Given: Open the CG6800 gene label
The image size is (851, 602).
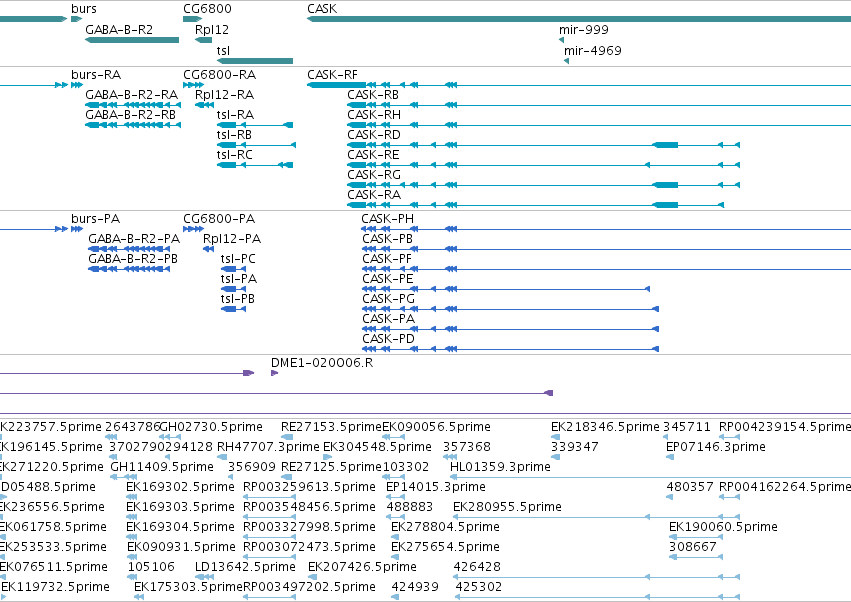Looking at the screenshot, I should pyautogui.click(x=207, y=9).
